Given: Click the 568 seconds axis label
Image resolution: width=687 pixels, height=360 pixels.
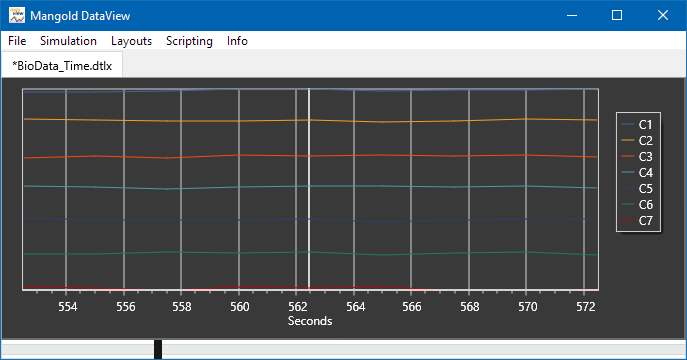Looking at the screenshot, I should (x=470, y=307).
